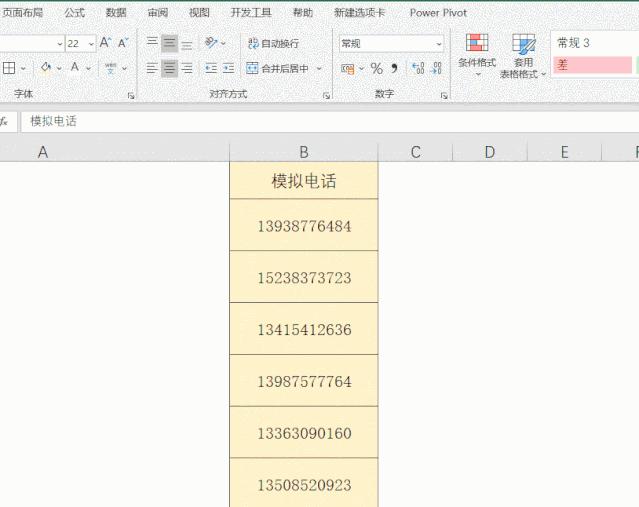This screenshot has width=639, height=507.
Task: Decrease font size with the smaller A icon
Action: tap(123, 42)
